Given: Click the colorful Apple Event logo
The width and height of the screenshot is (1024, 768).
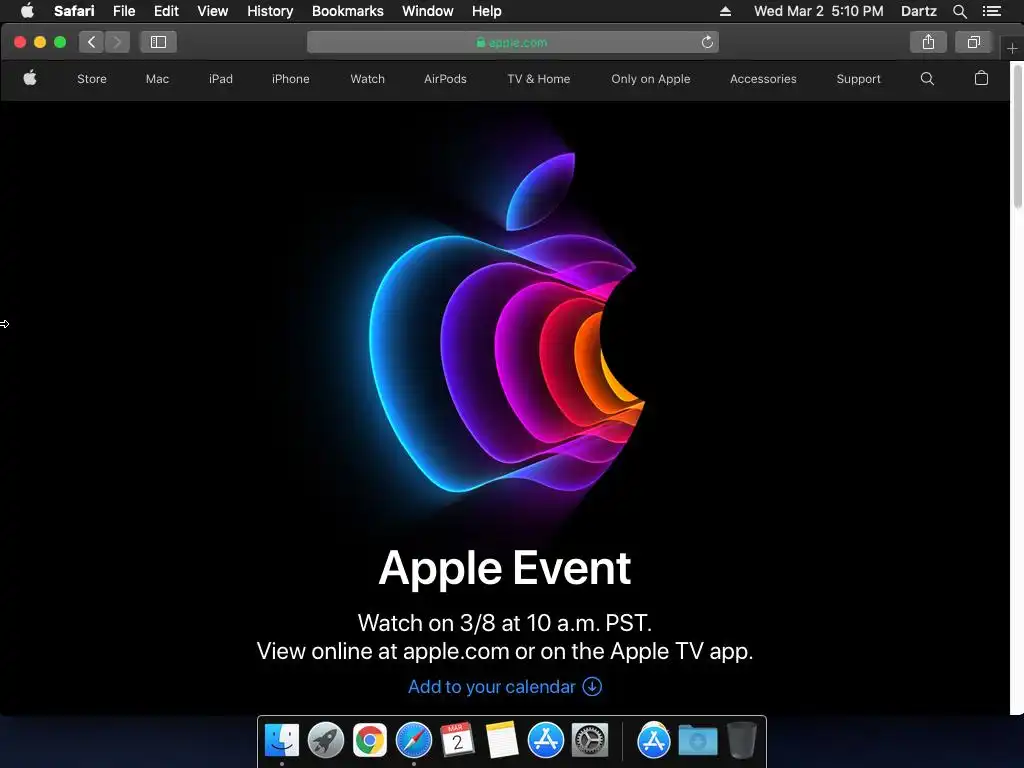Looking at the screenshot, I should tap(506, 323).
